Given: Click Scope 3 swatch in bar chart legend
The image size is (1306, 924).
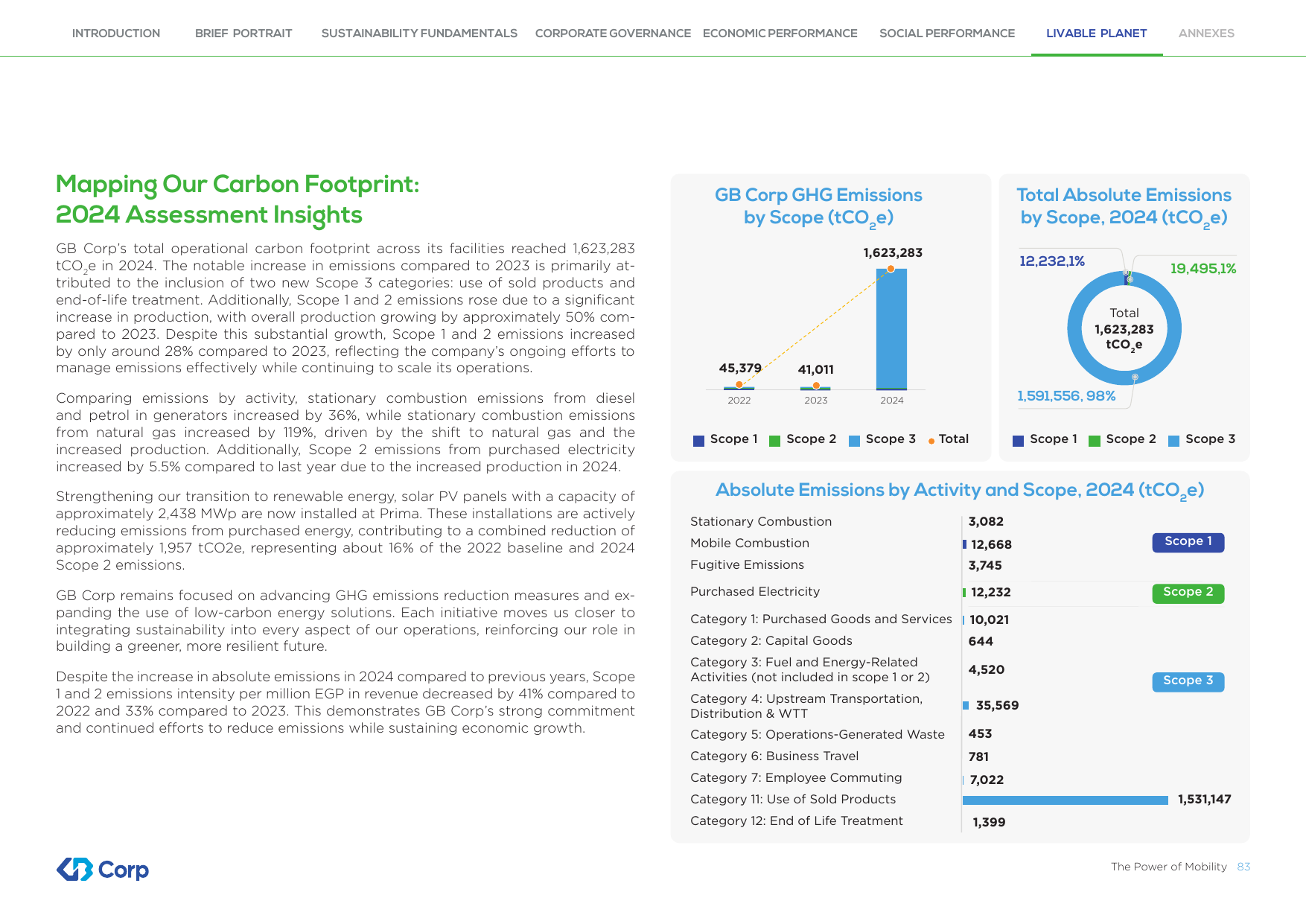Looking at the screenshot, I should [854, 441].
